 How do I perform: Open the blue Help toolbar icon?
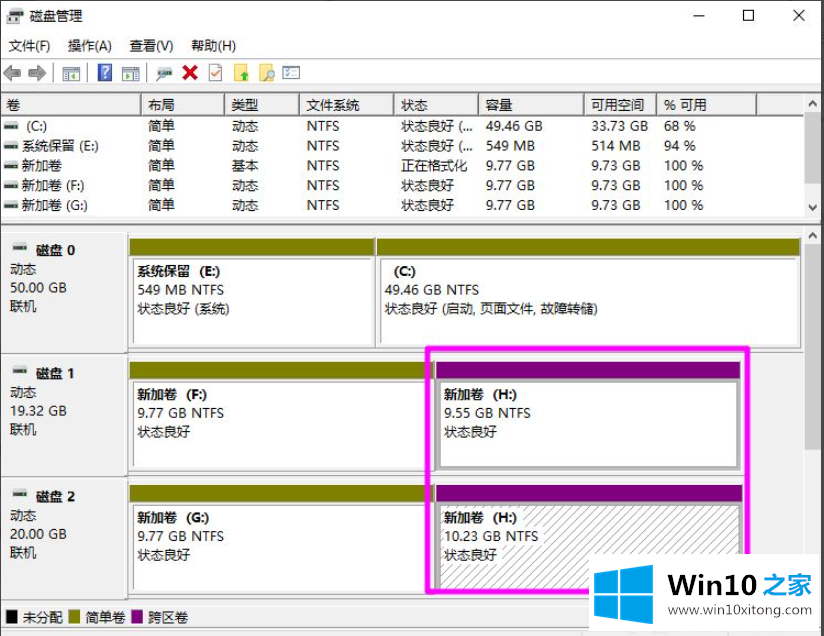pyautogui.click(x=105, y=73)
